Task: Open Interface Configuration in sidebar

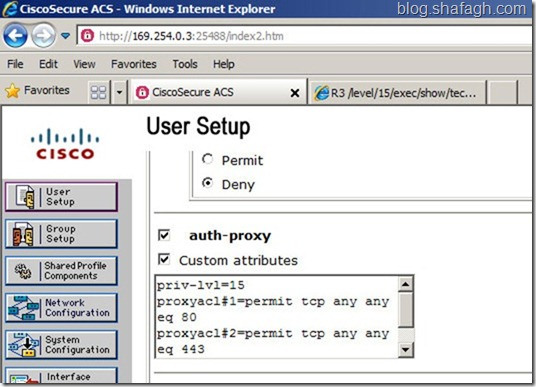Action: coord(62,376)
